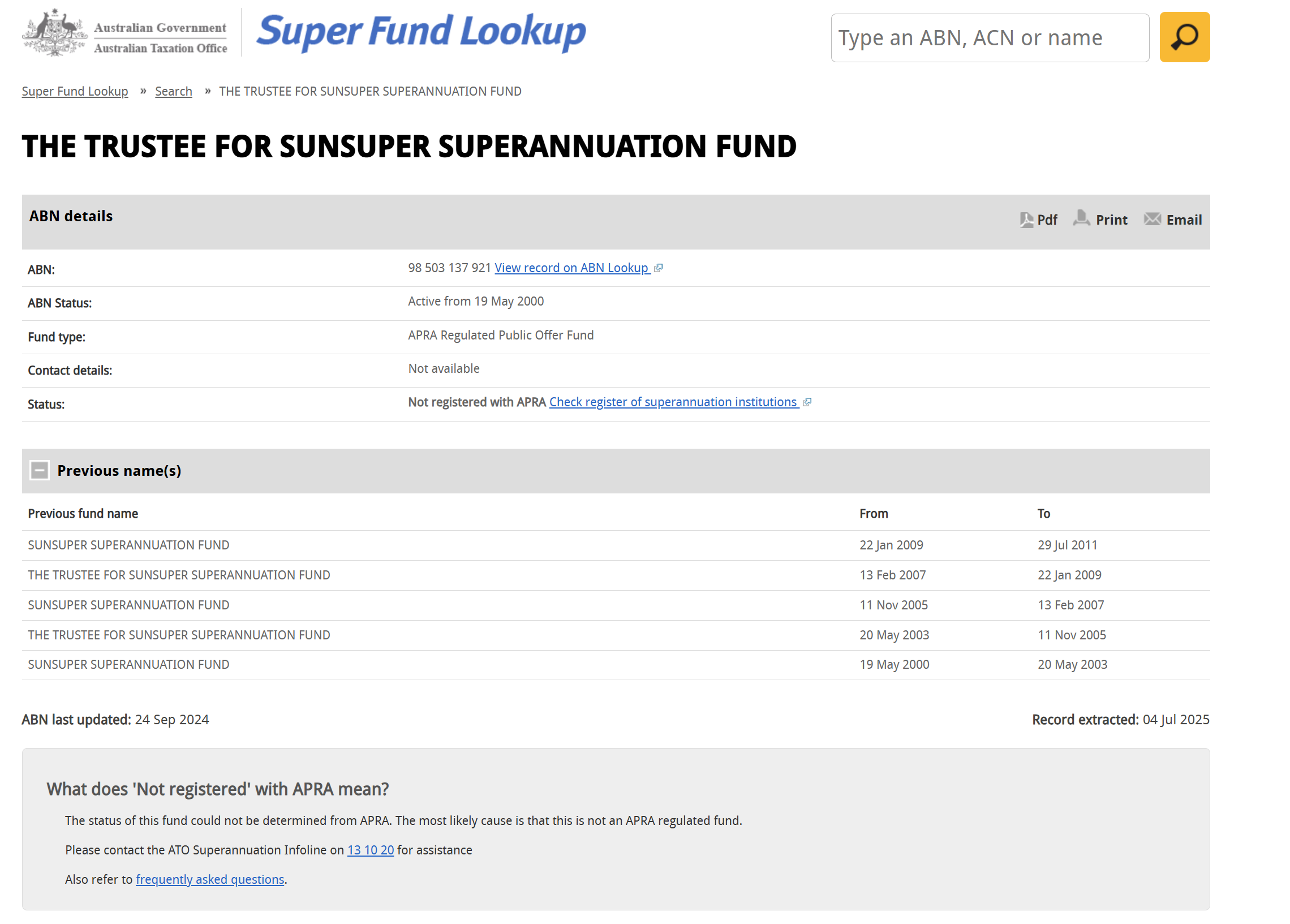Click the 'Previous fund name' column header
The height and width of the screenshot is (924, 1290).
(83, 514)
